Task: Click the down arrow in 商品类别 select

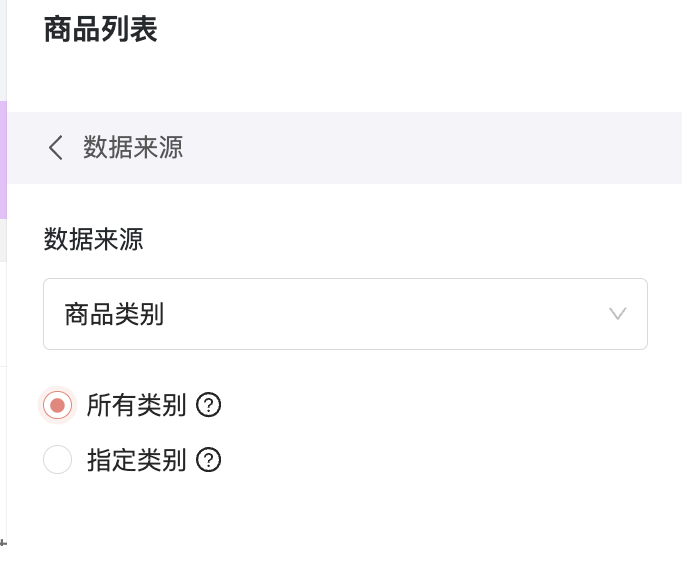Action: click(x=617, y=314)
